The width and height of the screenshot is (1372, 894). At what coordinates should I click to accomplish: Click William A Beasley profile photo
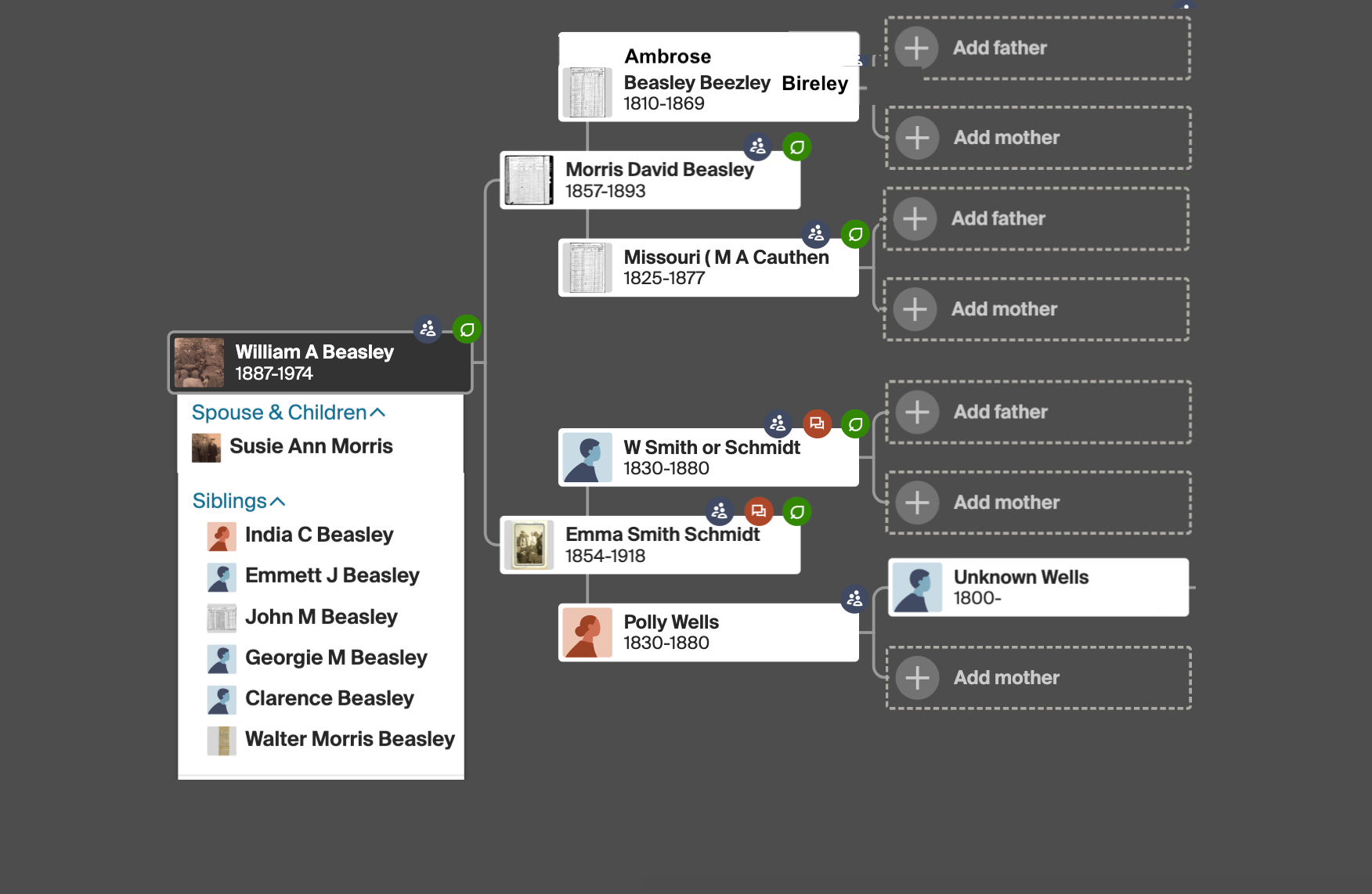[199, 362]
